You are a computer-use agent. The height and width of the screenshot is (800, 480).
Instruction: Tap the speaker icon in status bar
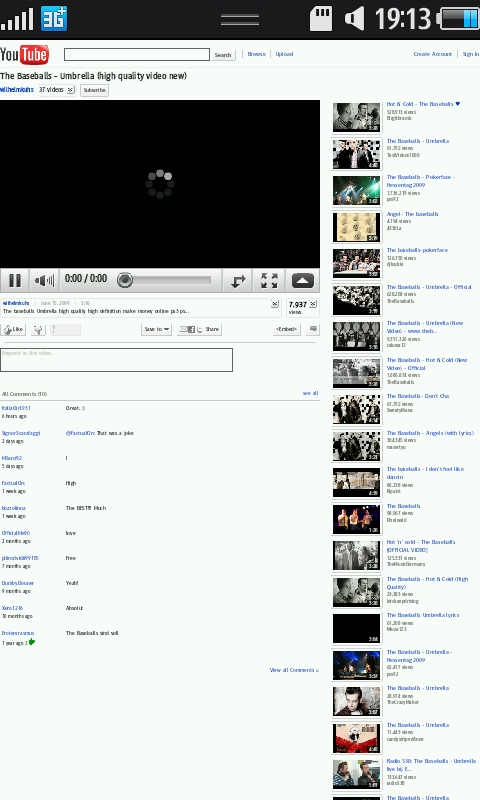point(355,19)
